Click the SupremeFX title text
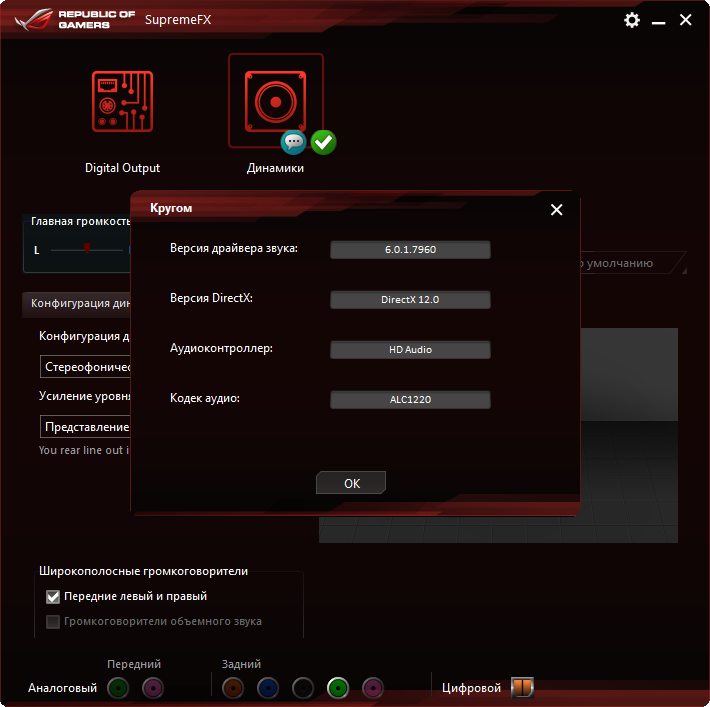Screen dimensions: 710x707 [178, 20]
